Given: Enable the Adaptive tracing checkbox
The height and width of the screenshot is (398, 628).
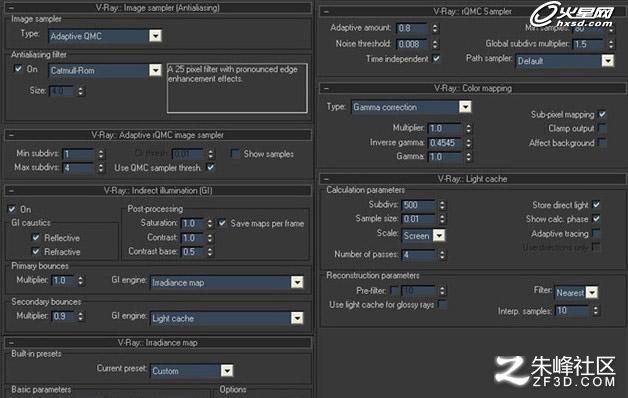Looking at the screenshot, I should point(596,233).
